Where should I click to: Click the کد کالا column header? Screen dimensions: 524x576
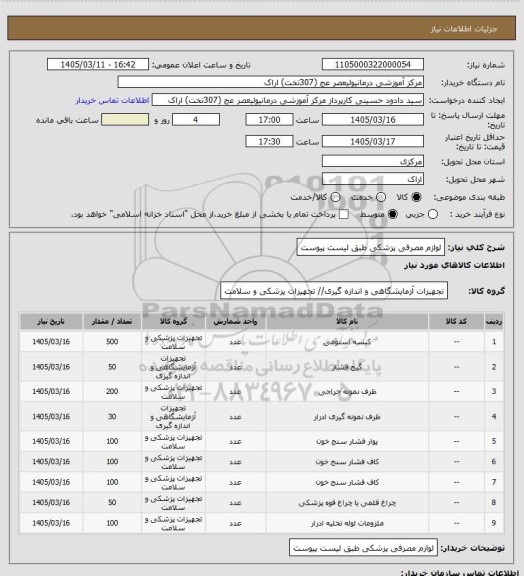pos(456,321)
